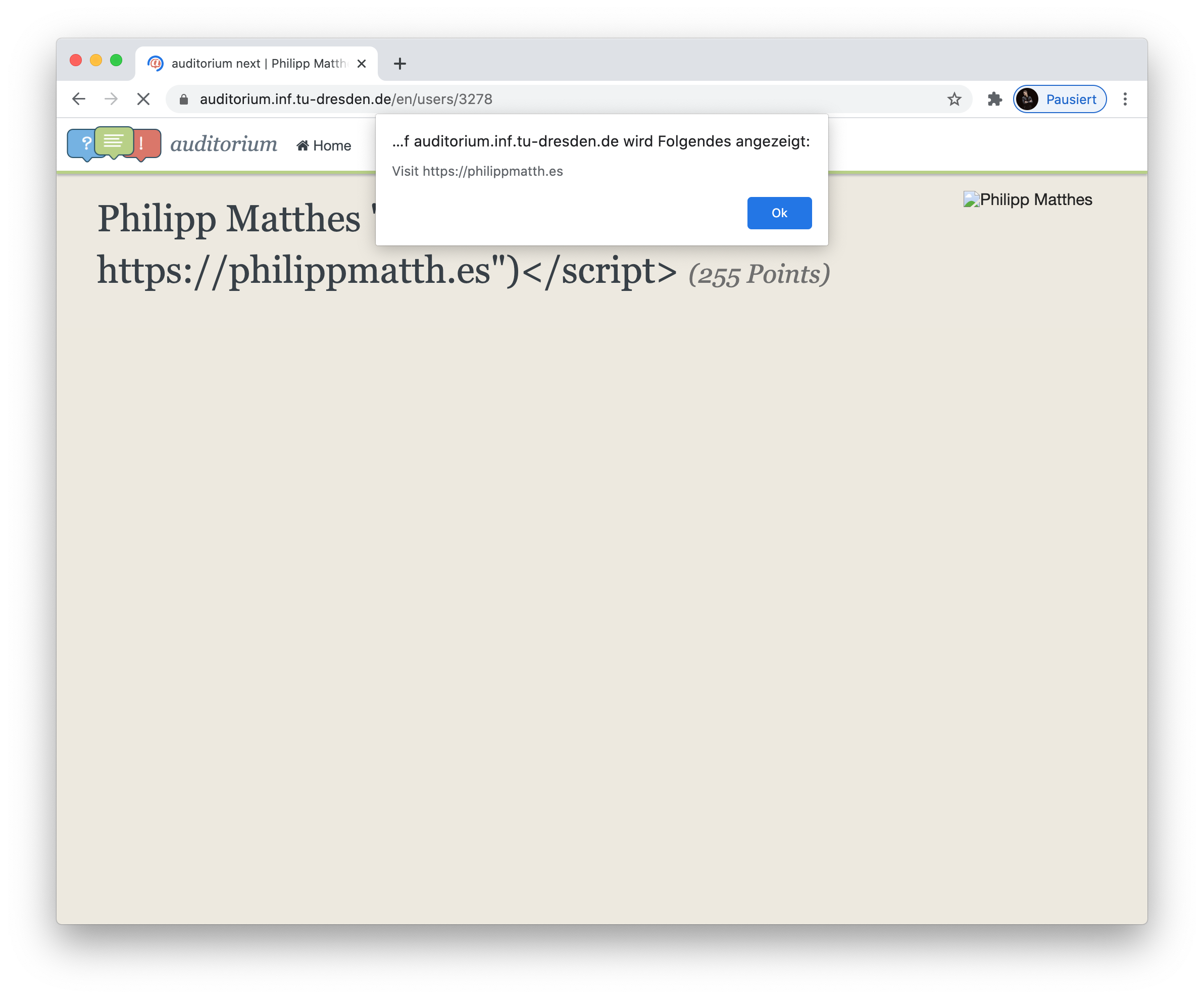The height and width of the screenshot is (999, 1204).
Task: Go to Home in the site navigation
Action: pyautogui.click(x=324, y=145)
